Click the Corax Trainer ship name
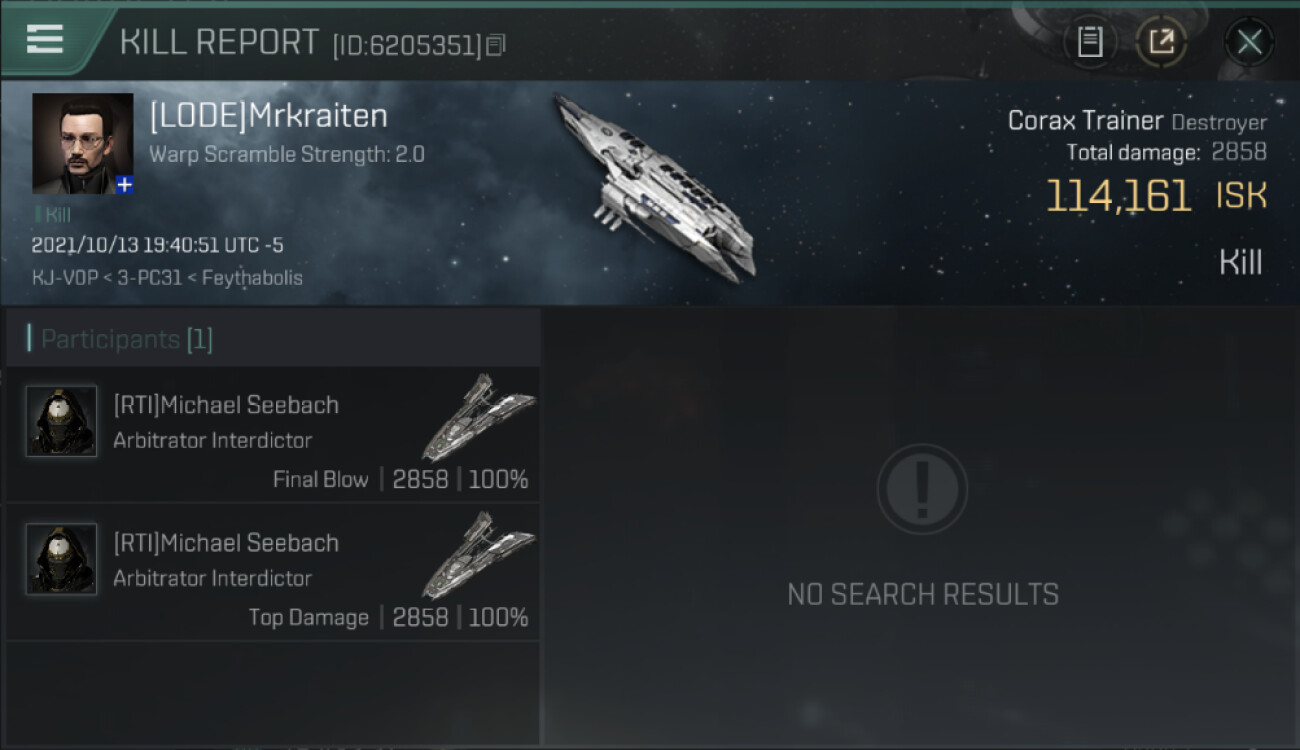Image resolution: width=1300 pixels, height=750 pixels. click(x=1085, y=121)
